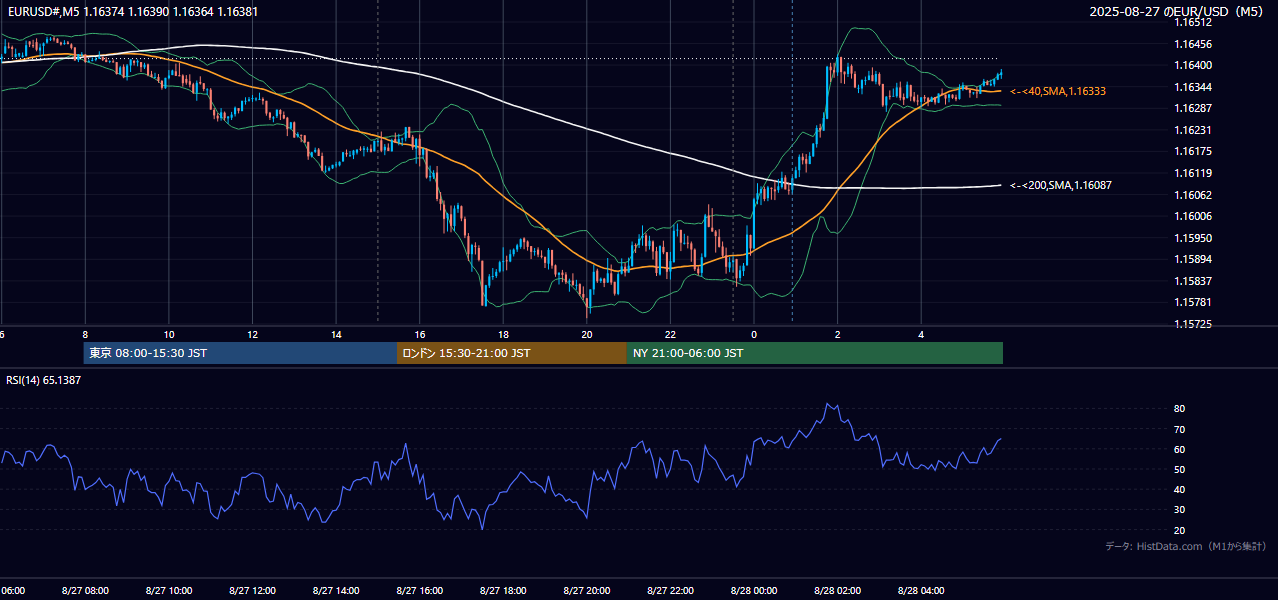Image resolution: width=1278 pixels, height=600 pixels.
Task: Click price level 1.16006 on the axis
Action: point(1195,216)
